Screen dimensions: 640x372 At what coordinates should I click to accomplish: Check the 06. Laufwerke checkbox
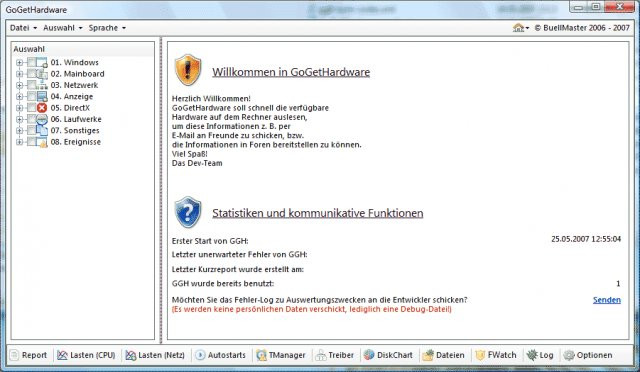(31, 119)
